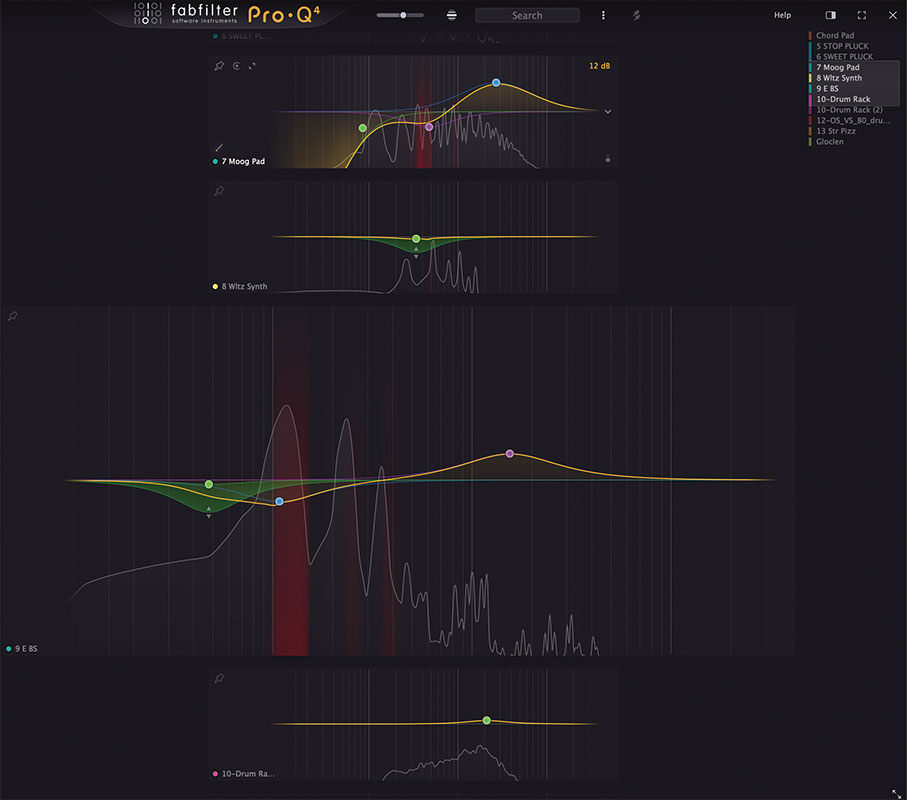Select 12-OS_VS_80_dru... in instance list
Screen dimensions: 907x800
coord(854,120)
